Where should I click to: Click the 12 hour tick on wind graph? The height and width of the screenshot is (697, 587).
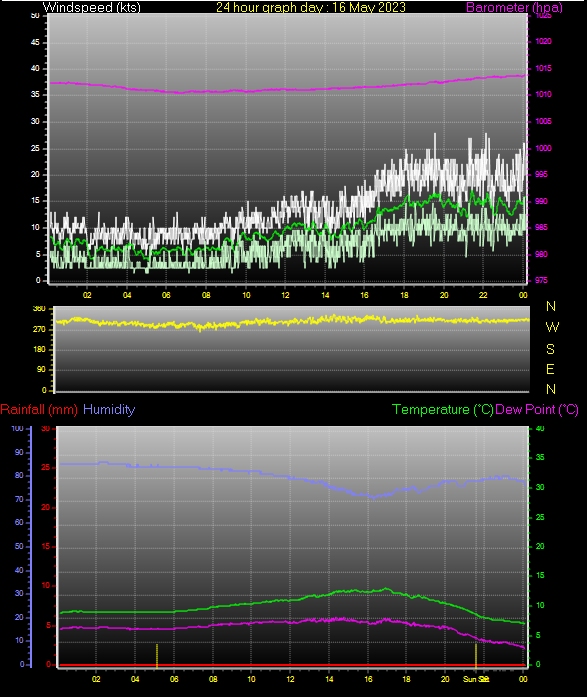point(285,295)
